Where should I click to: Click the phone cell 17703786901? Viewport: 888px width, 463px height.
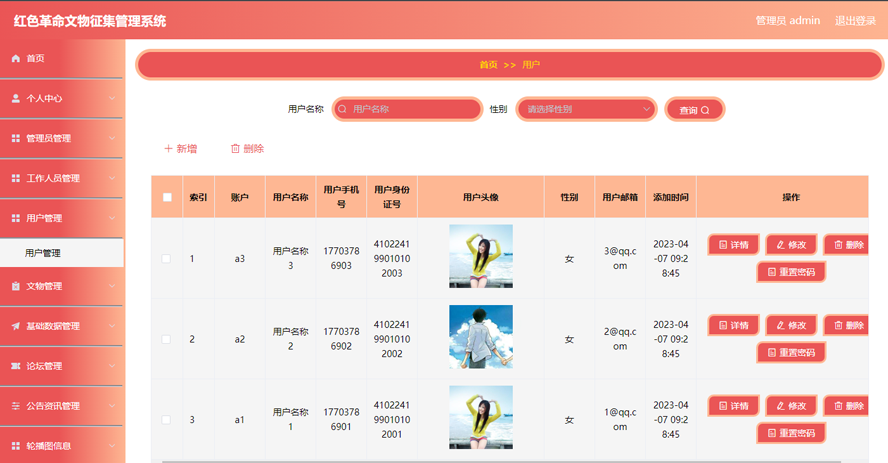coord(341,419)
